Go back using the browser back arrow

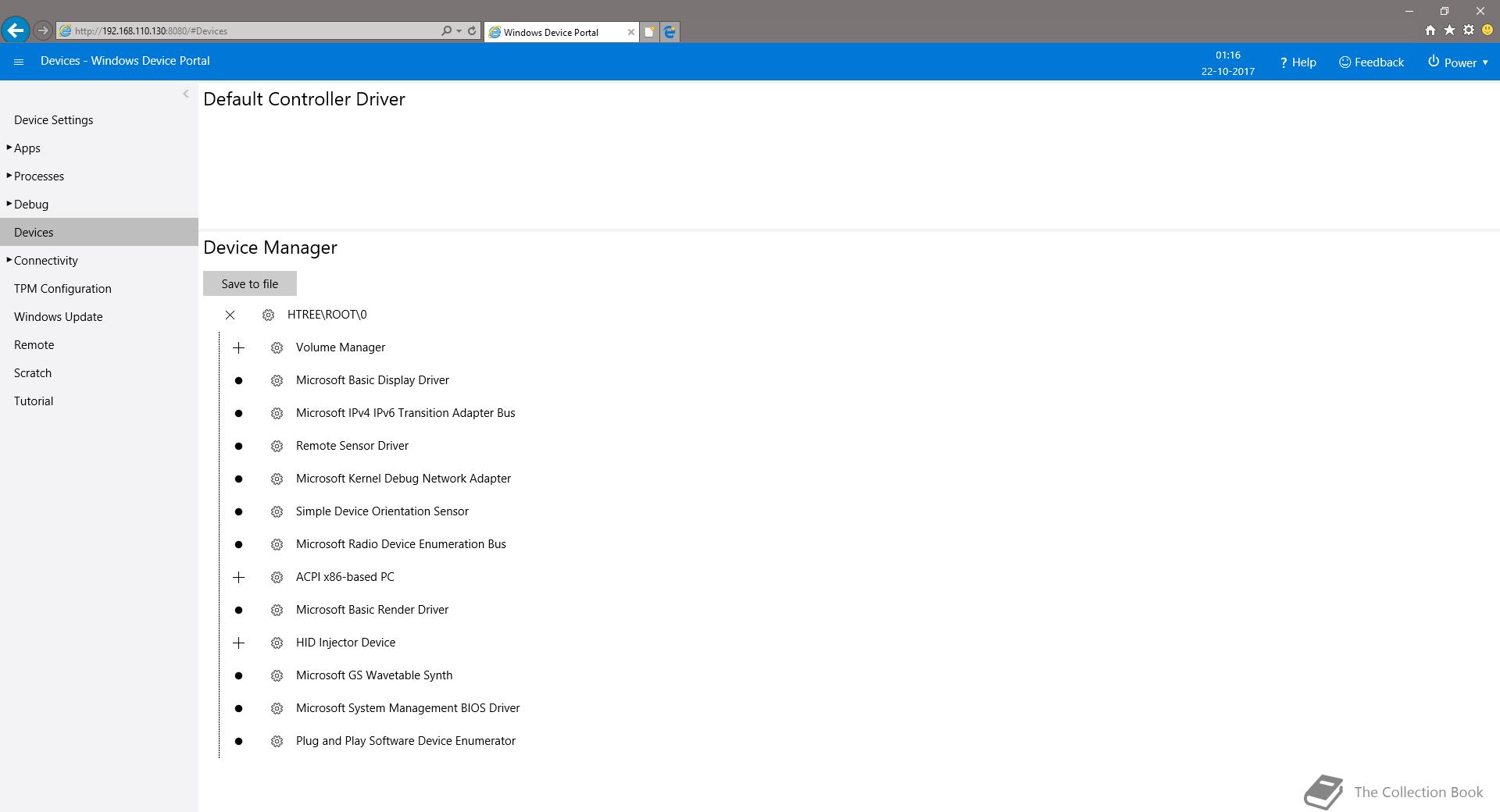[x=16, y=30]
